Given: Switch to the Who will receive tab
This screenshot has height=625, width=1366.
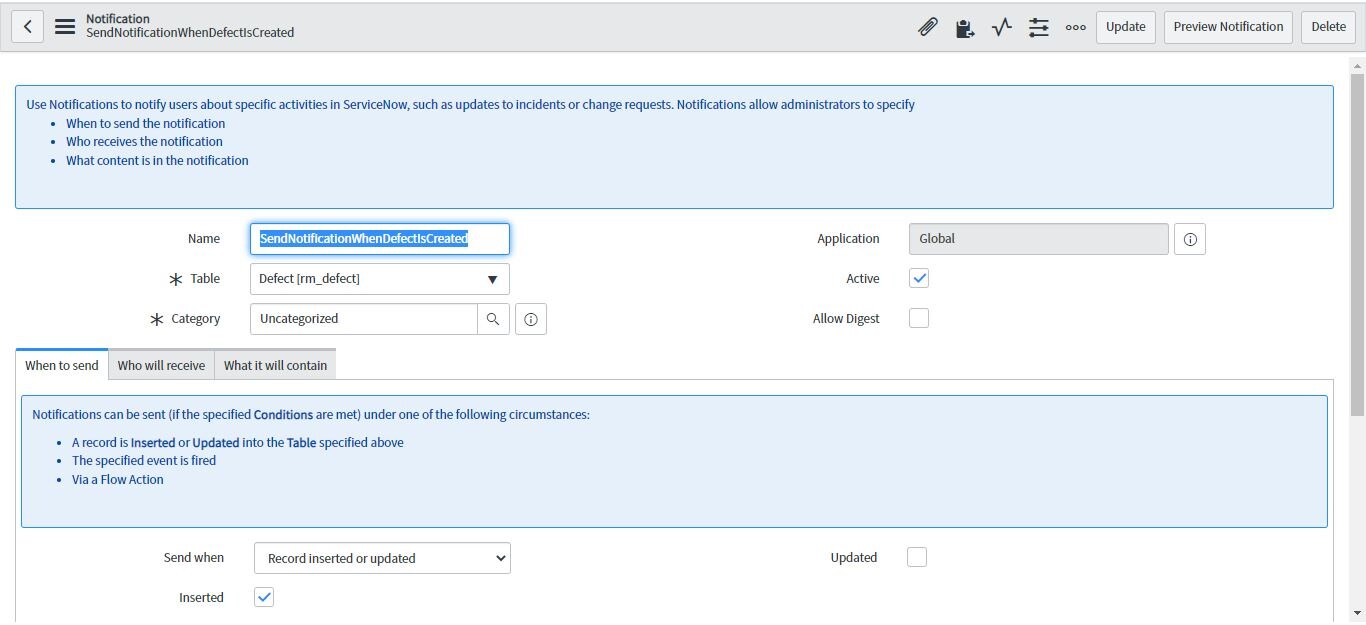Looking at the screenshot, I should point(160,364).
